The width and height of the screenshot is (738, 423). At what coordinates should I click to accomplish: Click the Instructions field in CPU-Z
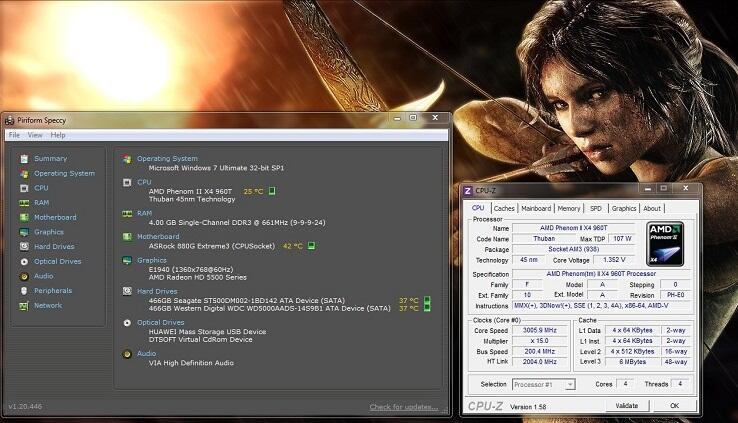[601, 306]
